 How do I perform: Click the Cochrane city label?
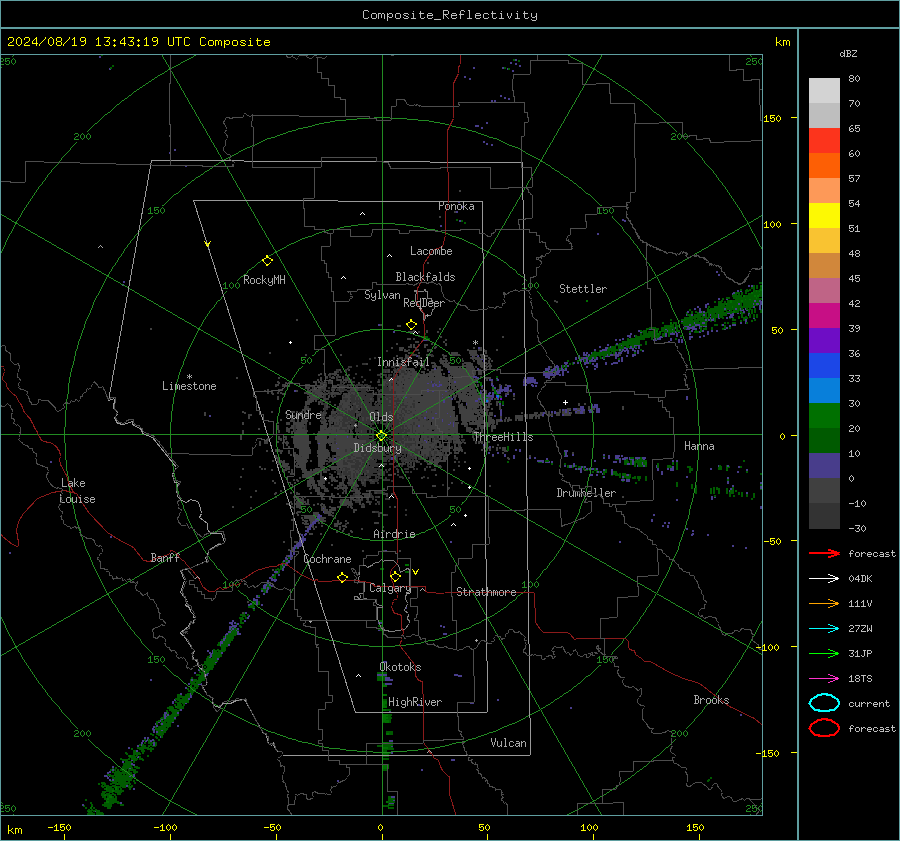[327, 559]
